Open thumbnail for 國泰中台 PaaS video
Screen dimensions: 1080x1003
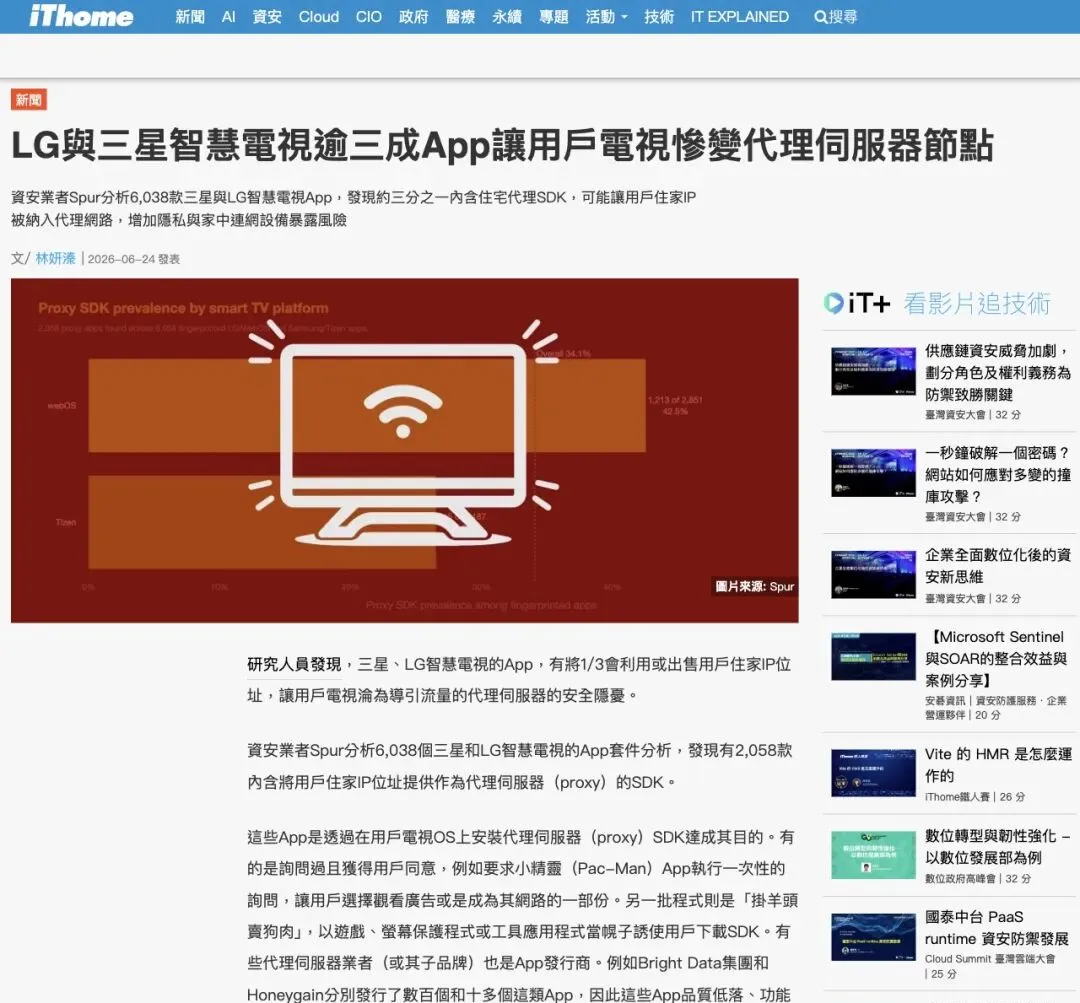(x=873, y=937)
